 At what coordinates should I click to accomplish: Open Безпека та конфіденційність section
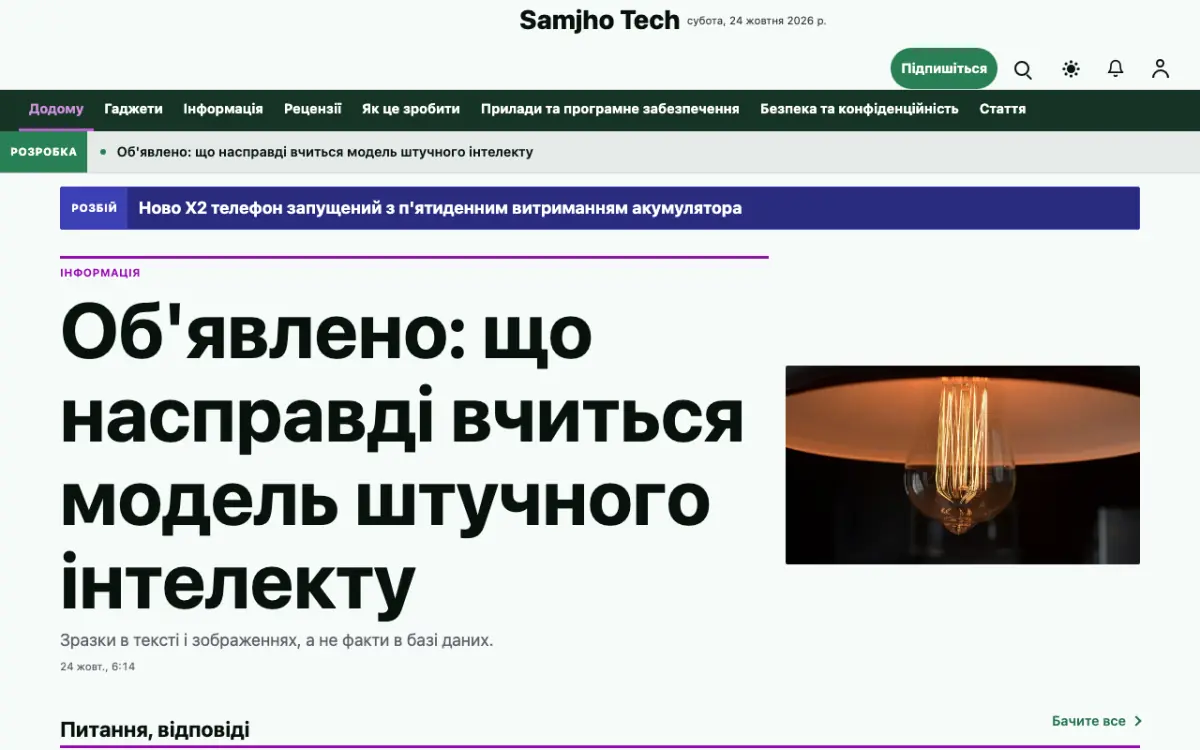coord(859,109)
